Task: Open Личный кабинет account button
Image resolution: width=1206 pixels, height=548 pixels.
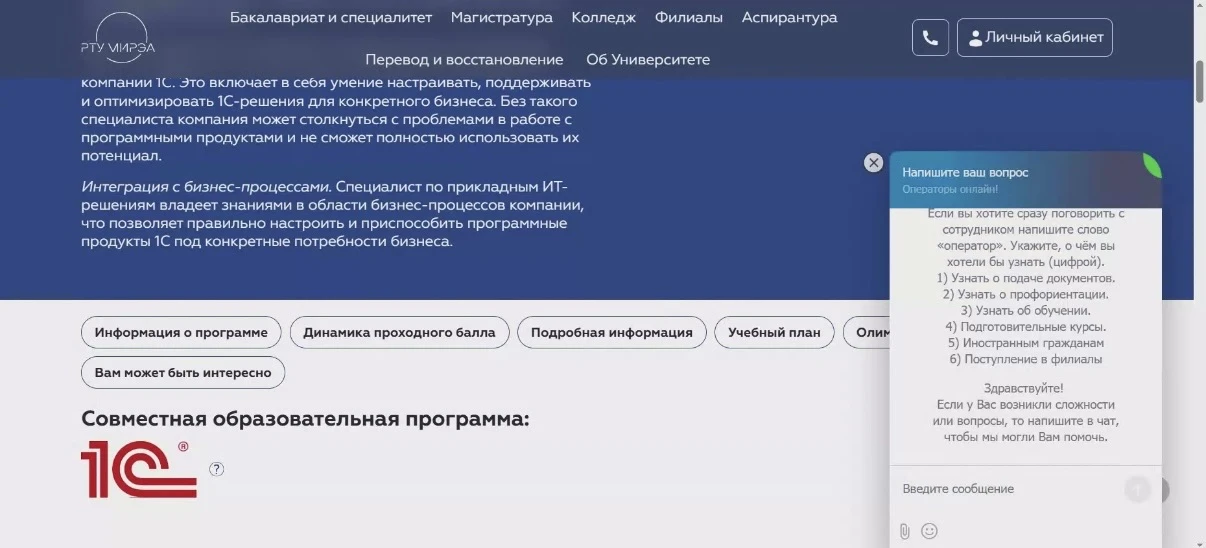Action: click(x=1034, y=38)
